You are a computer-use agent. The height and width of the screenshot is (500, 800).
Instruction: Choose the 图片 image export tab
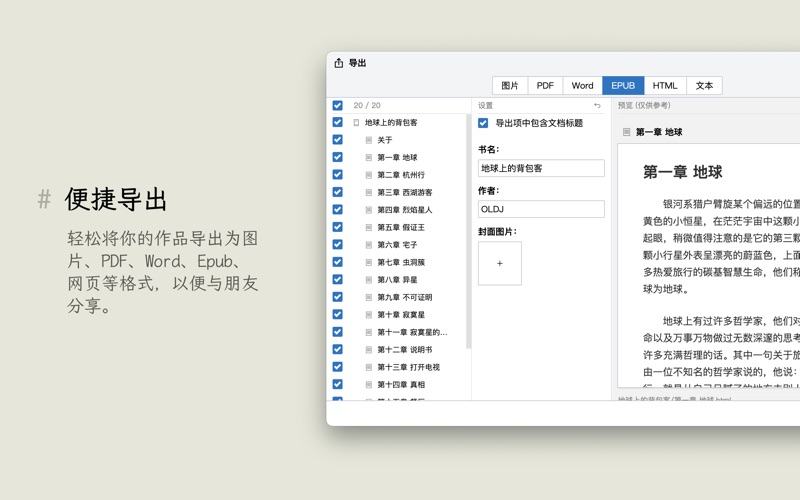click(x=510, y=86)
